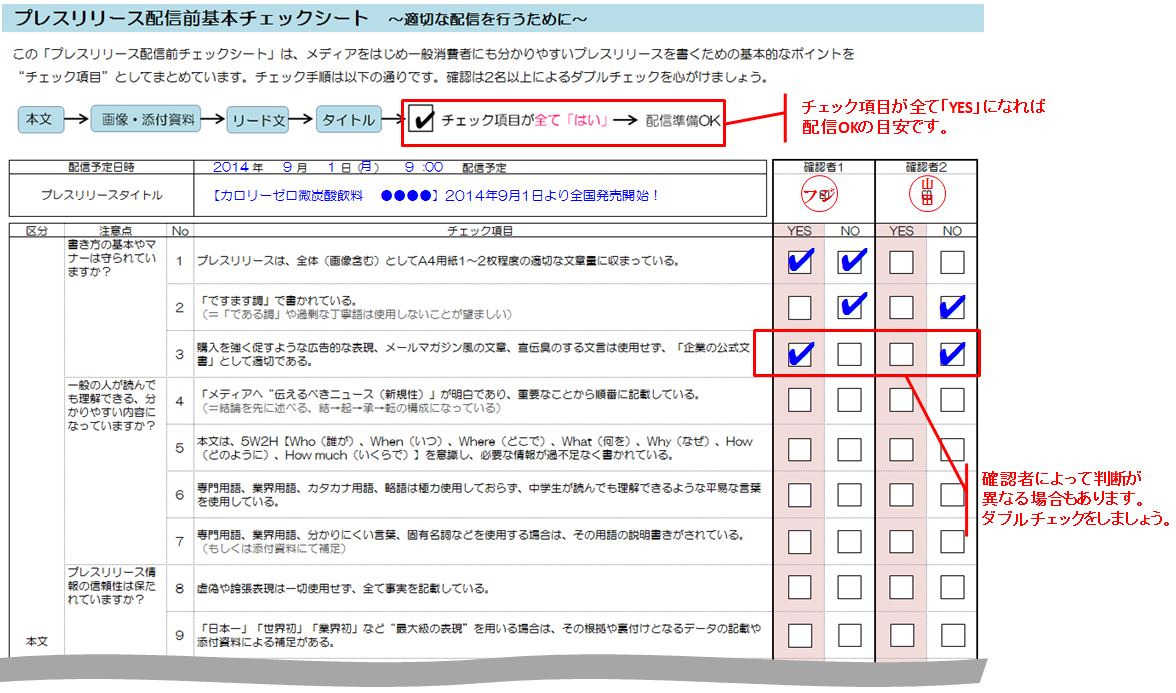Image resolution: width=1176 pixels, height=693 pixels.
Task: Click the large checkmark icon in the flow
Action: (423, 120)
